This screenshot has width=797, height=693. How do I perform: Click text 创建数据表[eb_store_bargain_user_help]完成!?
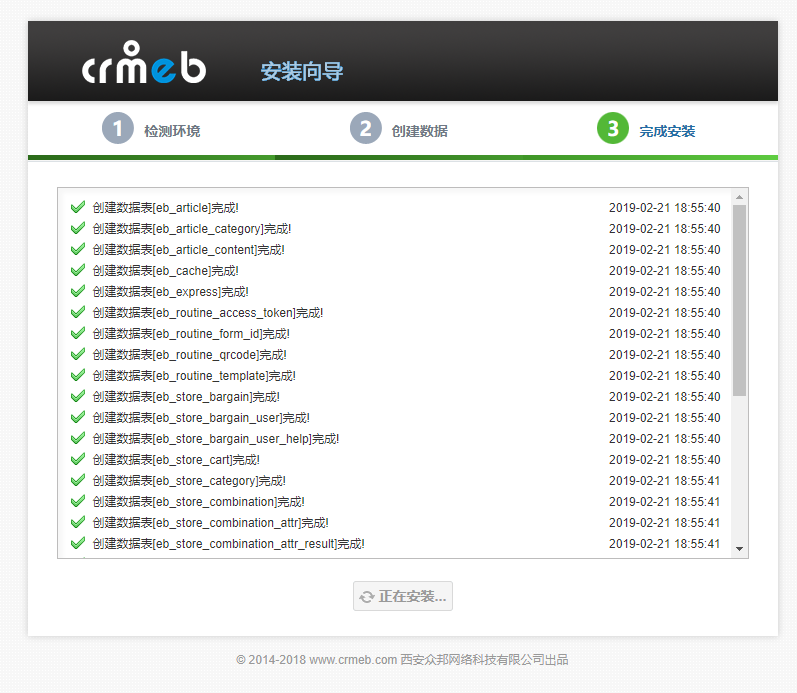coord(216,439)
